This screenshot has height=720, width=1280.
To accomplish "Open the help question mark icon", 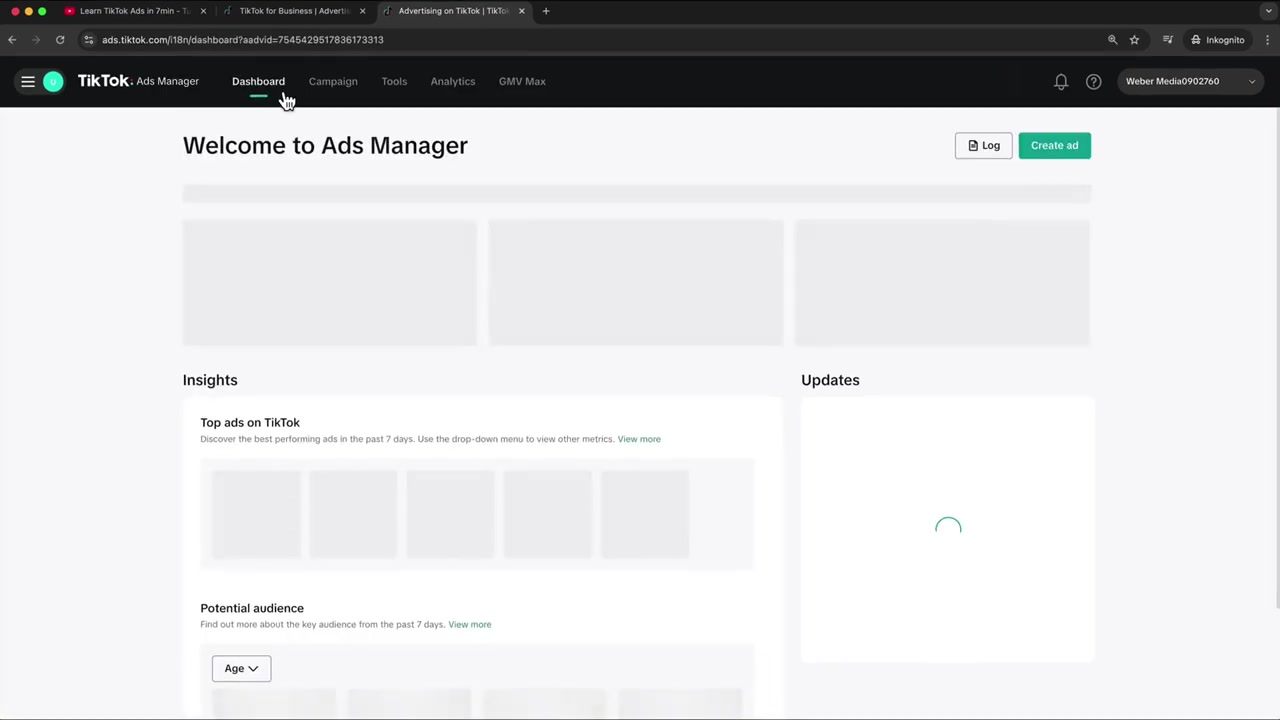I will (x=1093, y=81).
